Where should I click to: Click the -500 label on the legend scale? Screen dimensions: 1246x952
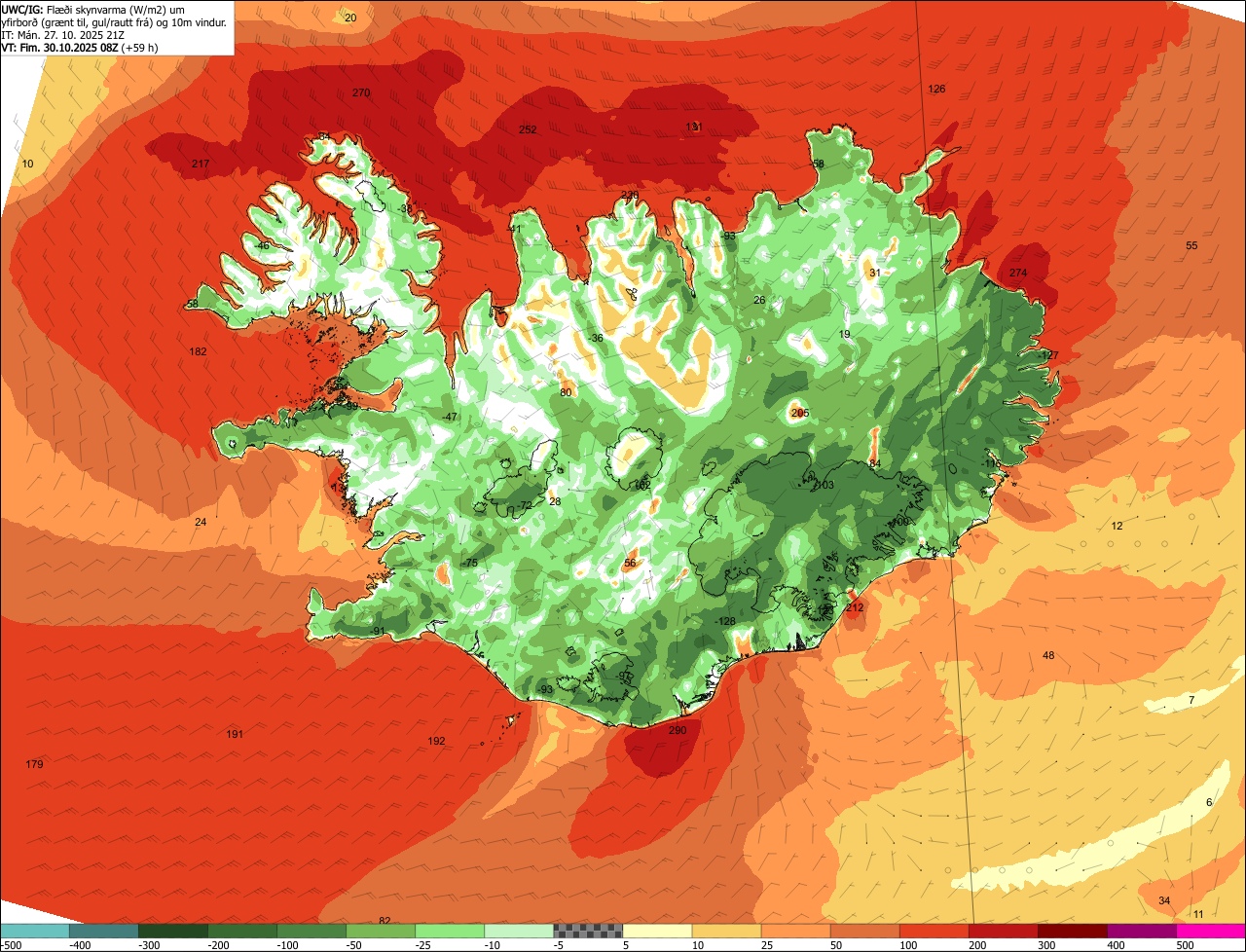click(11, 944)
